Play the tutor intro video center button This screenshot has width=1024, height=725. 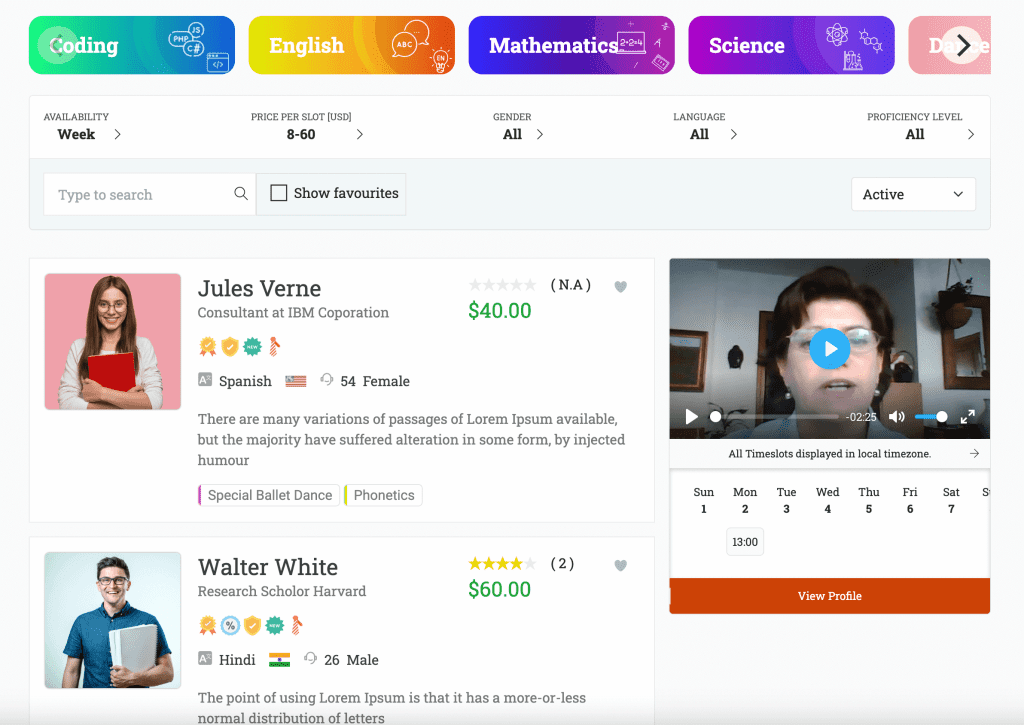(829, 349)
